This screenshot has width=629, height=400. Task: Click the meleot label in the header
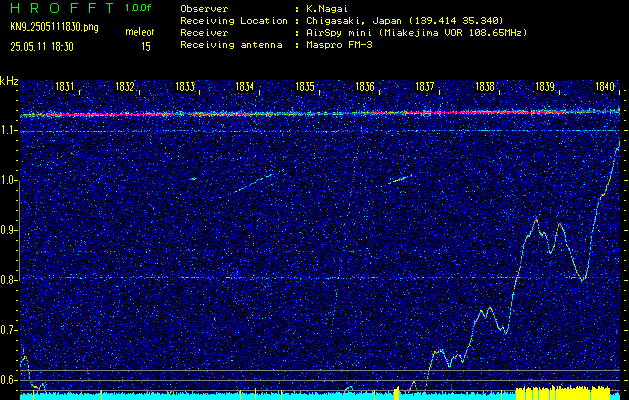pyautogui.click(x=140, y=32)
